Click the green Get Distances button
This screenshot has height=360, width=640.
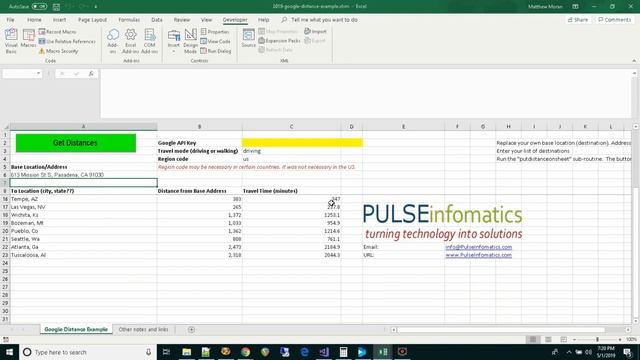pyautogui.click(x=76, y=143)
